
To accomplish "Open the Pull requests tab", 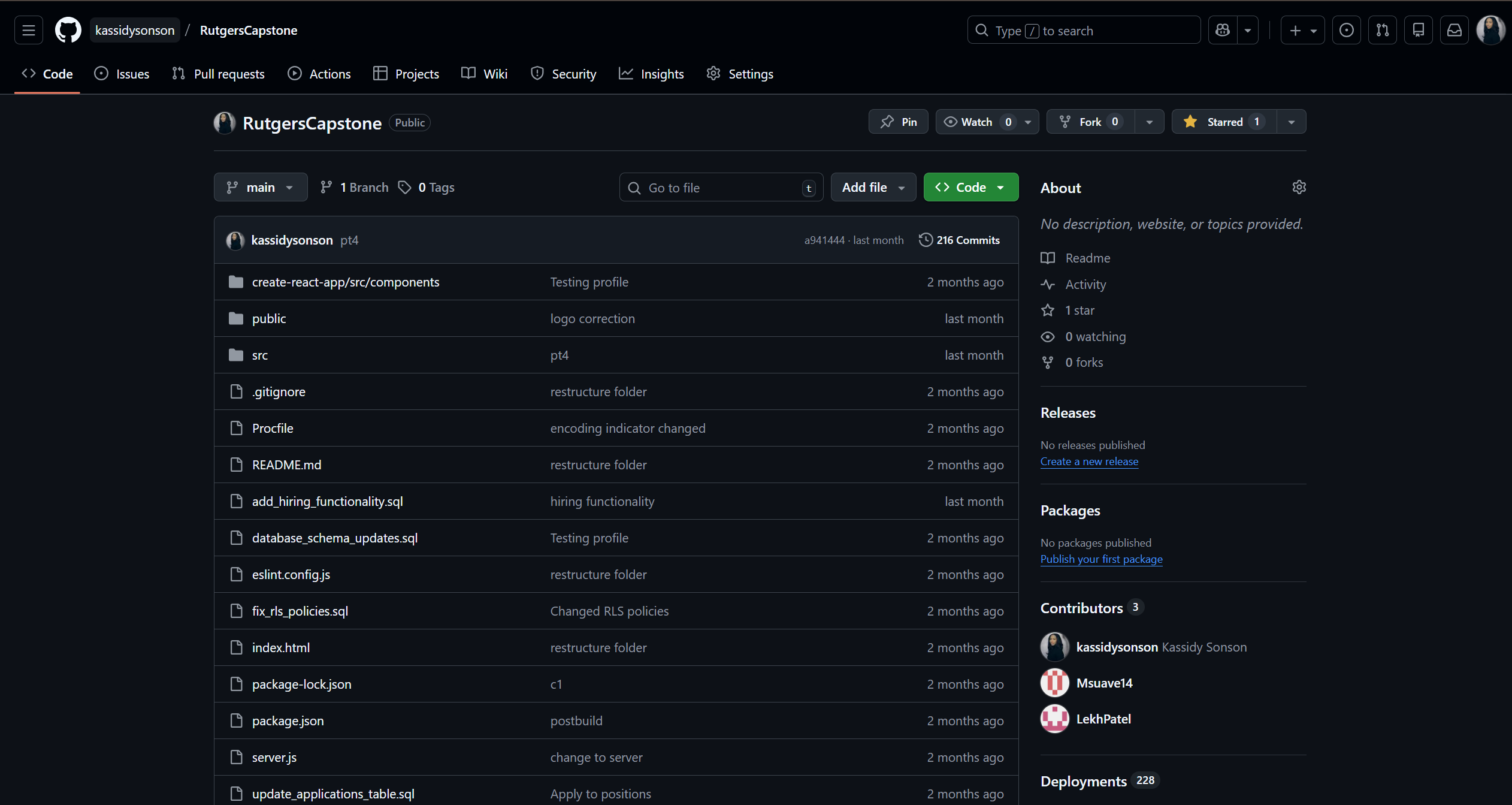I will click(x=219, y=74).
